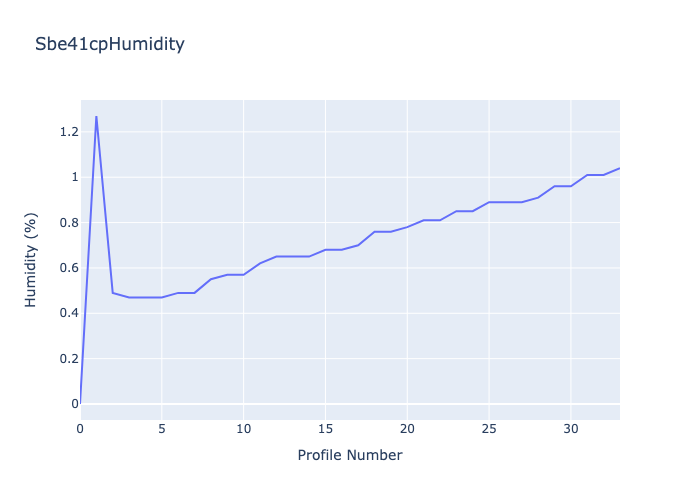This screenshot has height=500, width=700.
Task: Click x-axis tick label 15
Action: pos(325,429)
